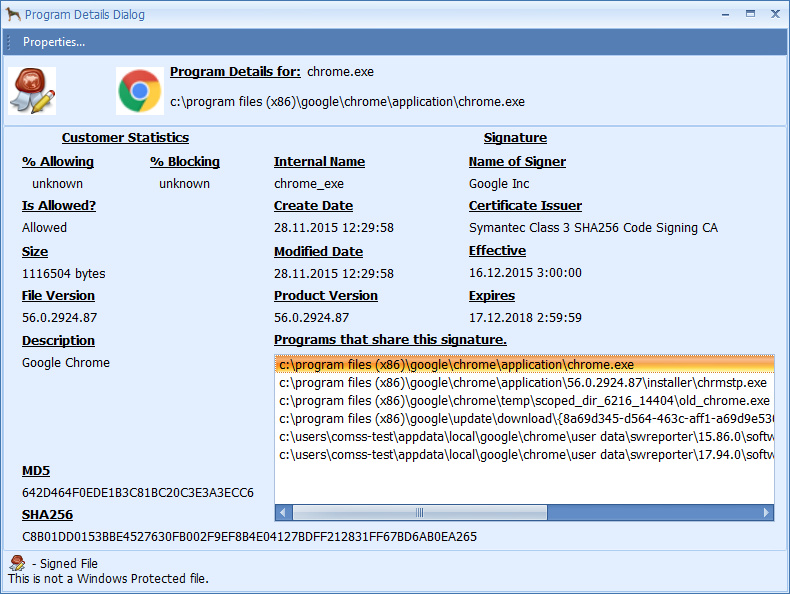Click the chrome.exe file path text
Viewport: 790px width, 594px height.
tap(347, 102)
